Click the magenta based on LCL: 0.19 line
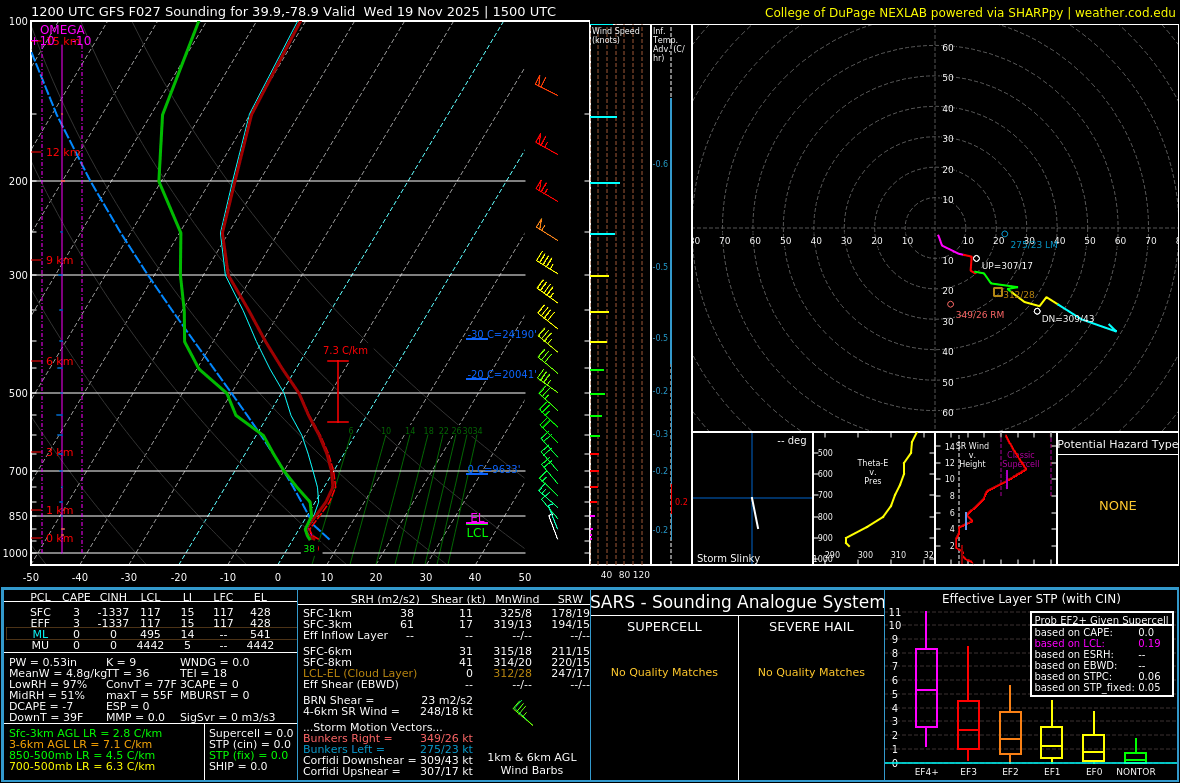The image size is (1180, 783). click(1097, 643)
